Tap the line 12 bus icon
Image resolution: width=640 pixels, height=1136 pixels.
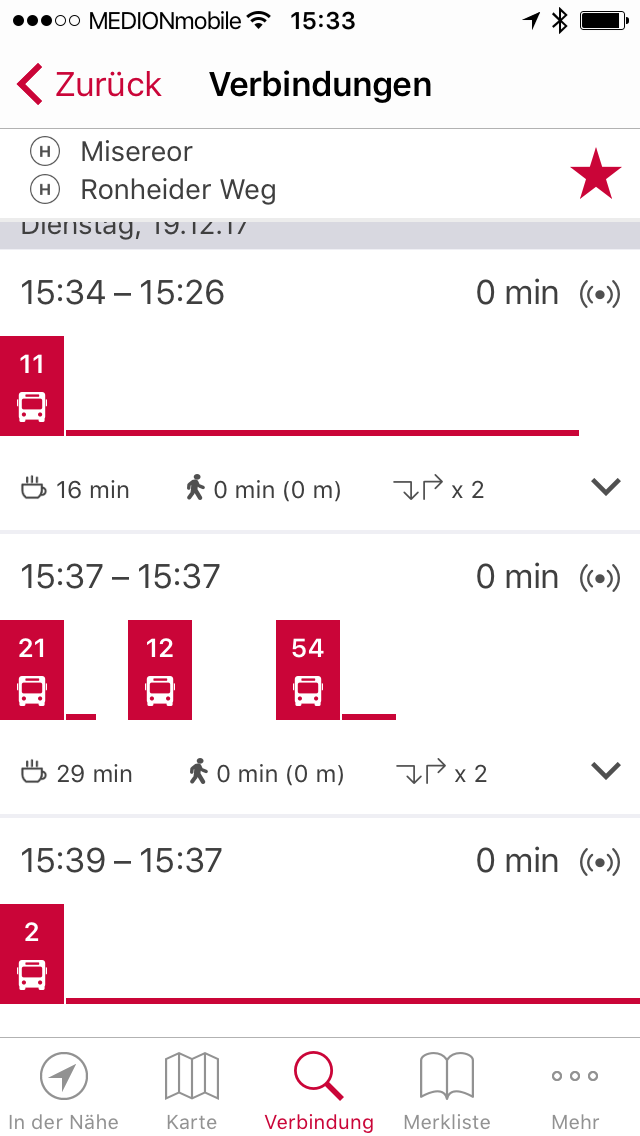160,669
